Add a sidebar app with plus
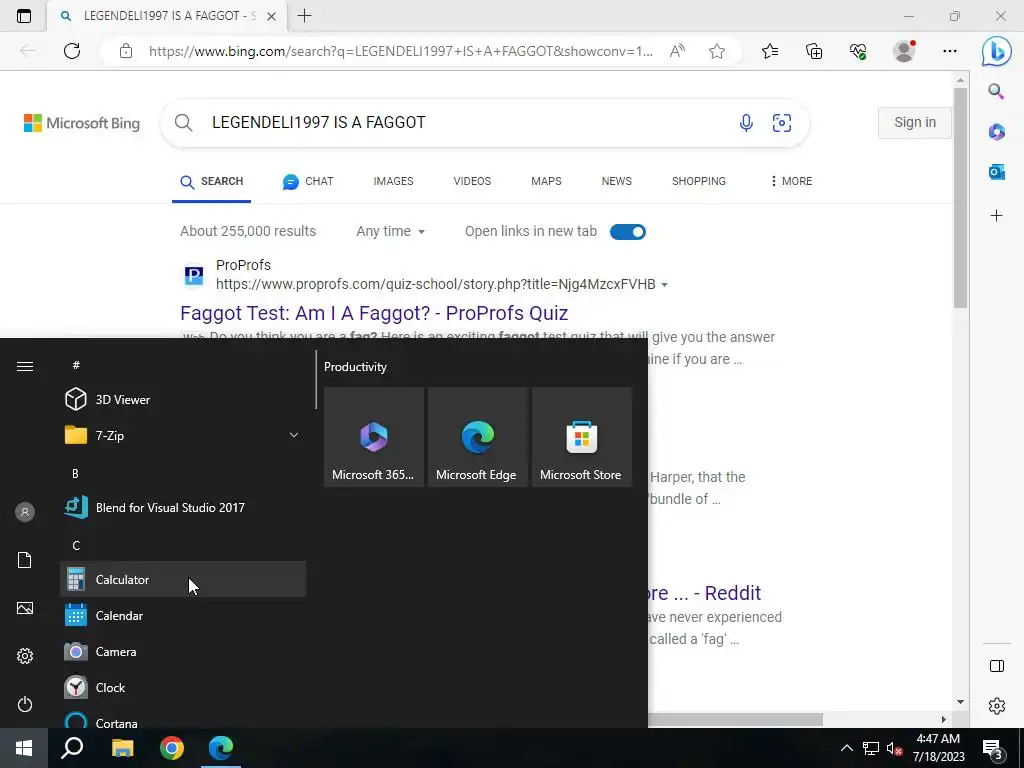This screenshot has height=768, width=1024. 997,216
